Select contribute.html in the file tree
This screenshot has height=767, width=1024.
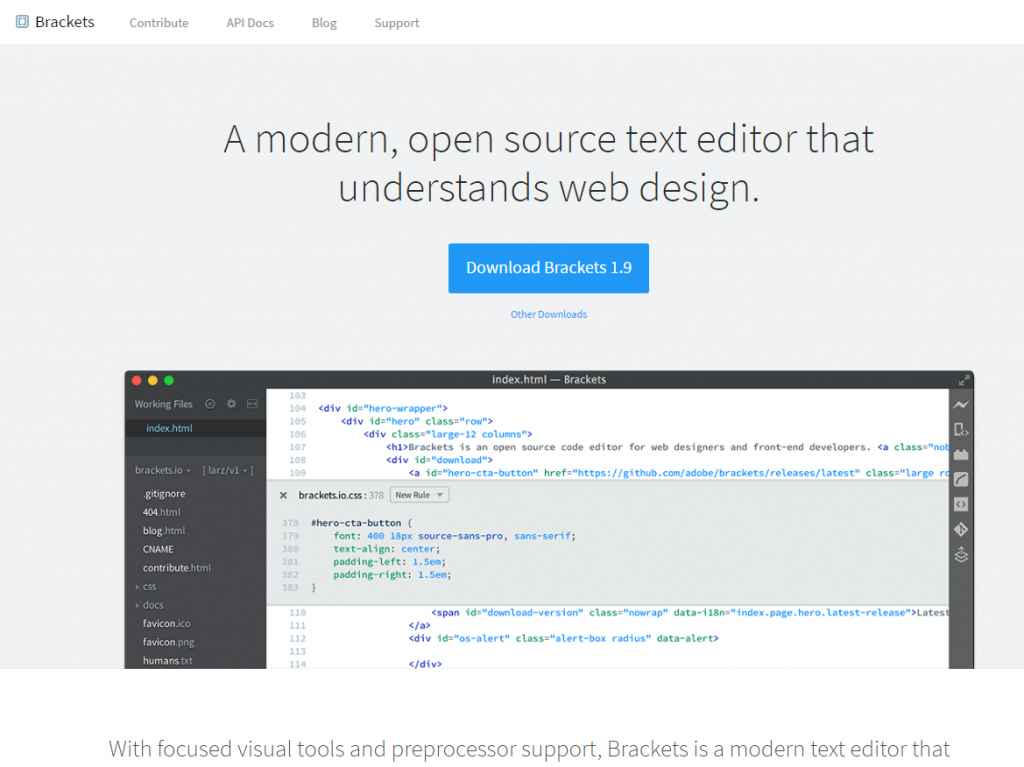pyautogui.click(x=176, y=568)
